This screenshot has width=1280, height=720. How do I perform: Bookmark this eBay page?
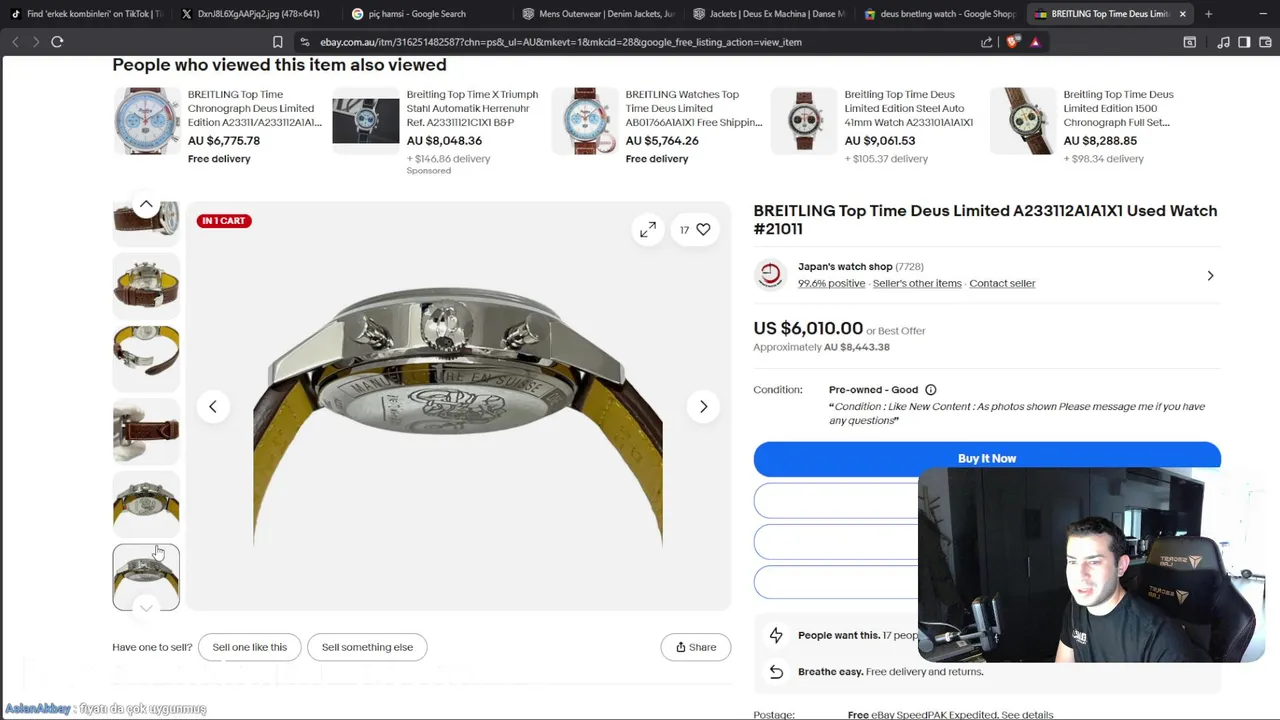(278, 42)
